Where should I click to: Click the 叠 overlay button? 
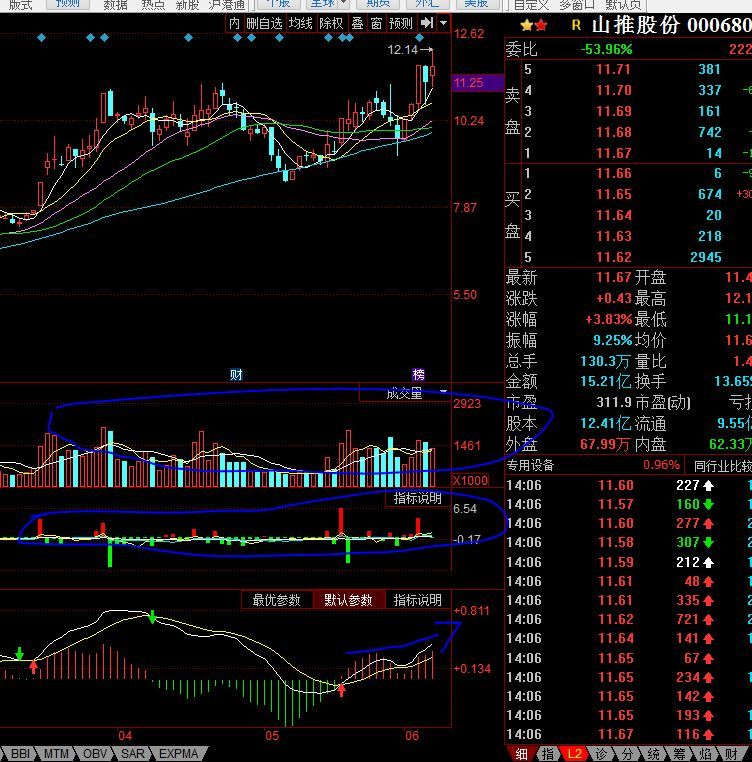coord(357,23)
